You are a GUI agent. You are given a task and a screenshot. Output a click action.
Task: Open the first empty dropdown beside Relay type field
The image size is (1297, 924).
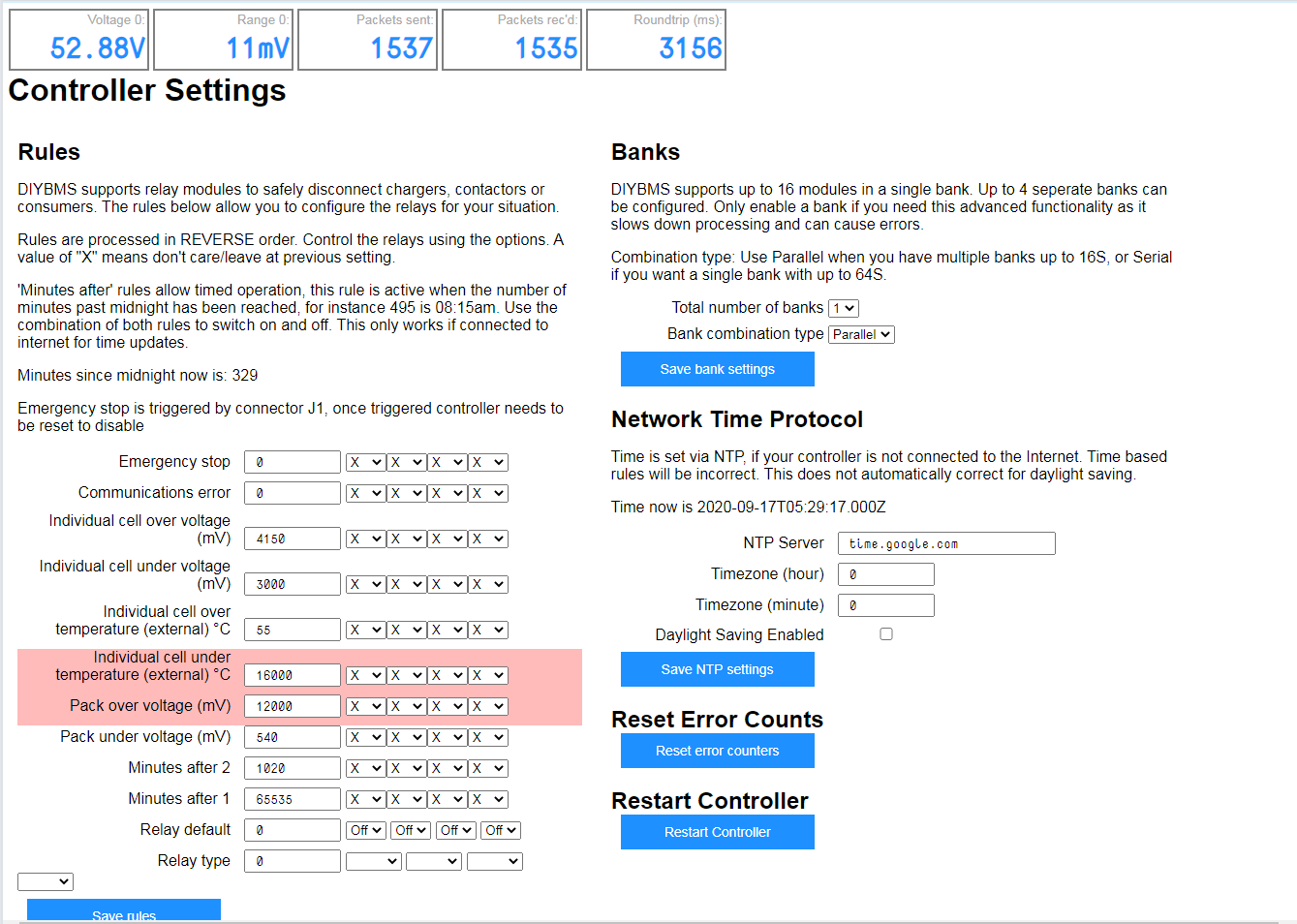click(x=374, y=862)
